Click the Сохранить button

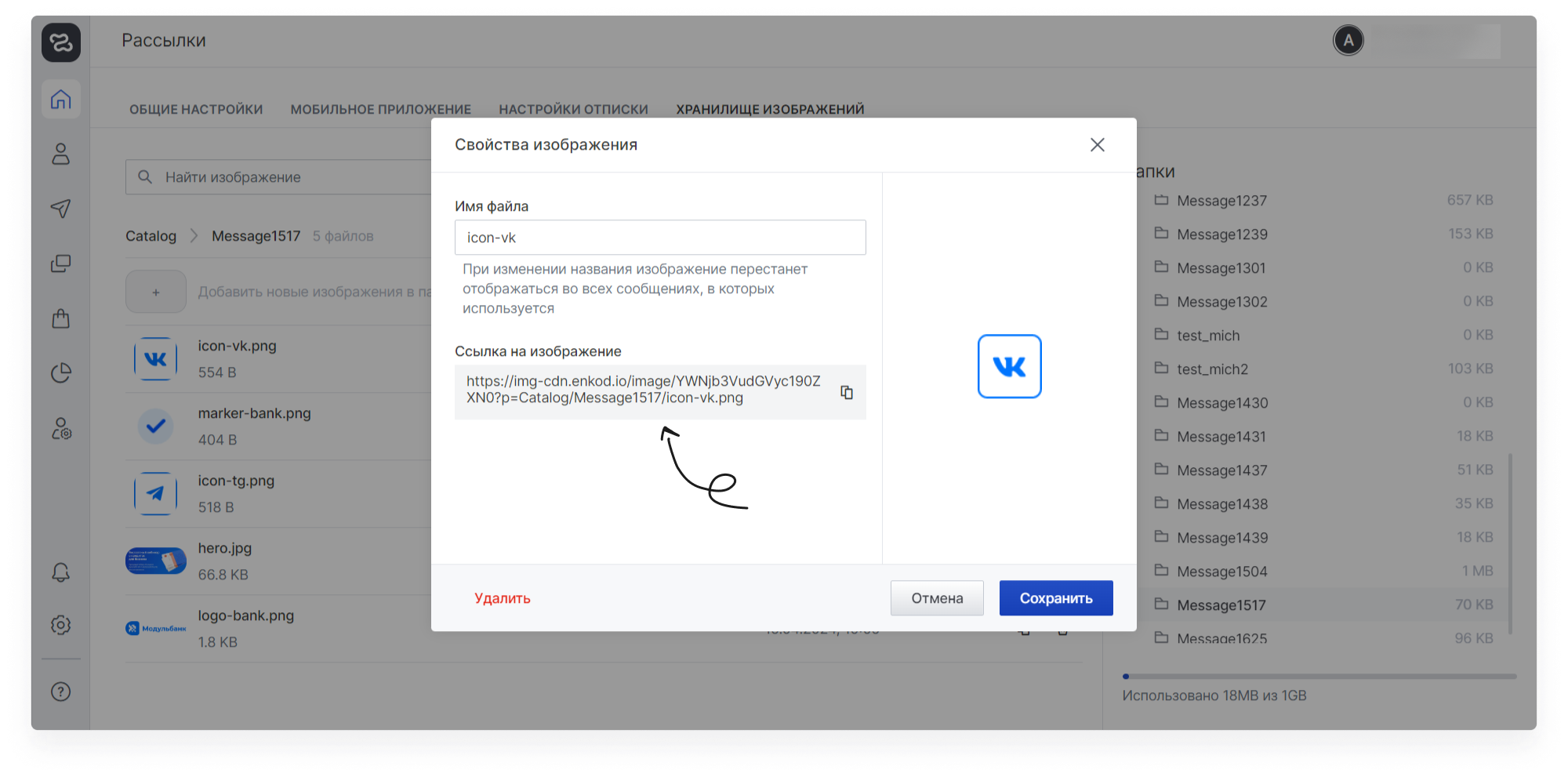click(x=1056, y=598)
